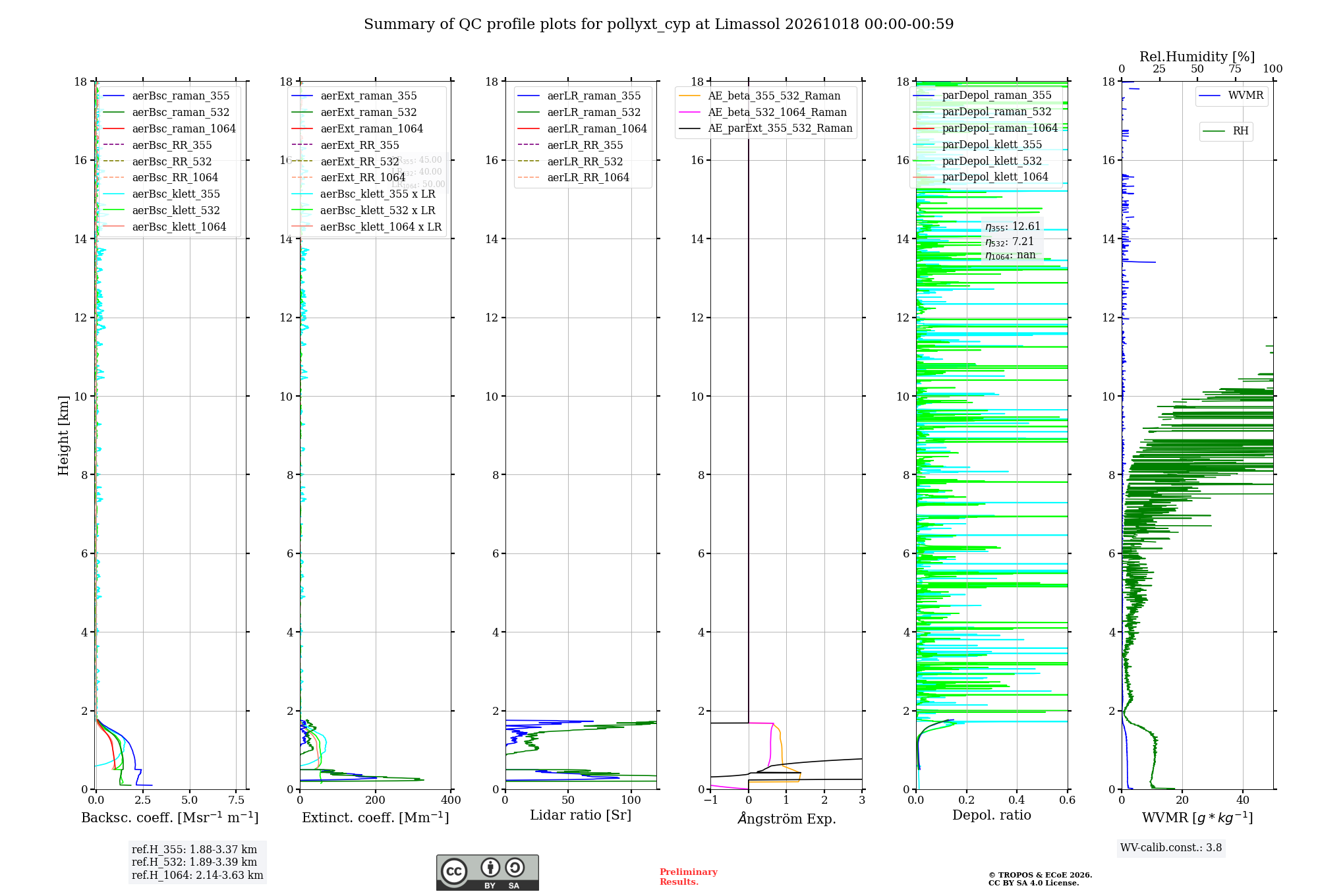Select legend entry parDepol_klett_532
1318x896 pixels.
[978, 161]
